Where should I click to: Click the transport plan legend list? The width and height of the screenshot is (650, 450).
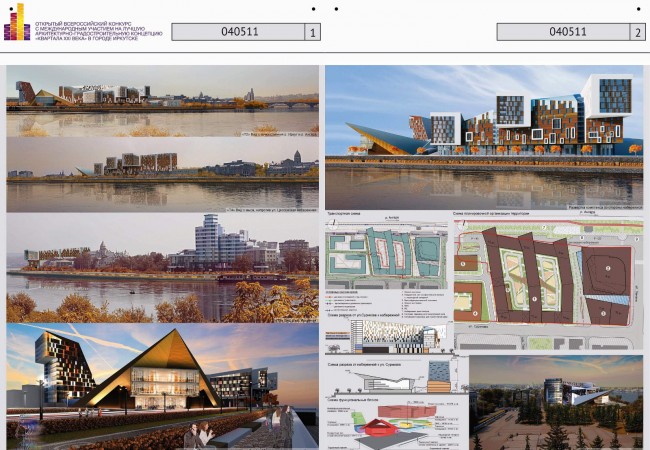(x=388, y=303)
